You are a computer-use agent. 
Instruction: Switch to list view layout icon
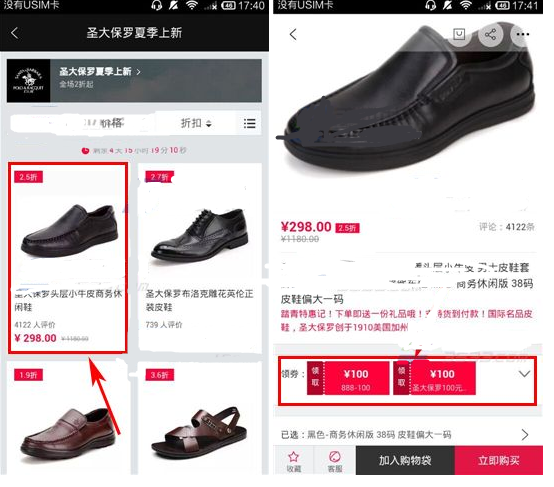pos(249,123)
